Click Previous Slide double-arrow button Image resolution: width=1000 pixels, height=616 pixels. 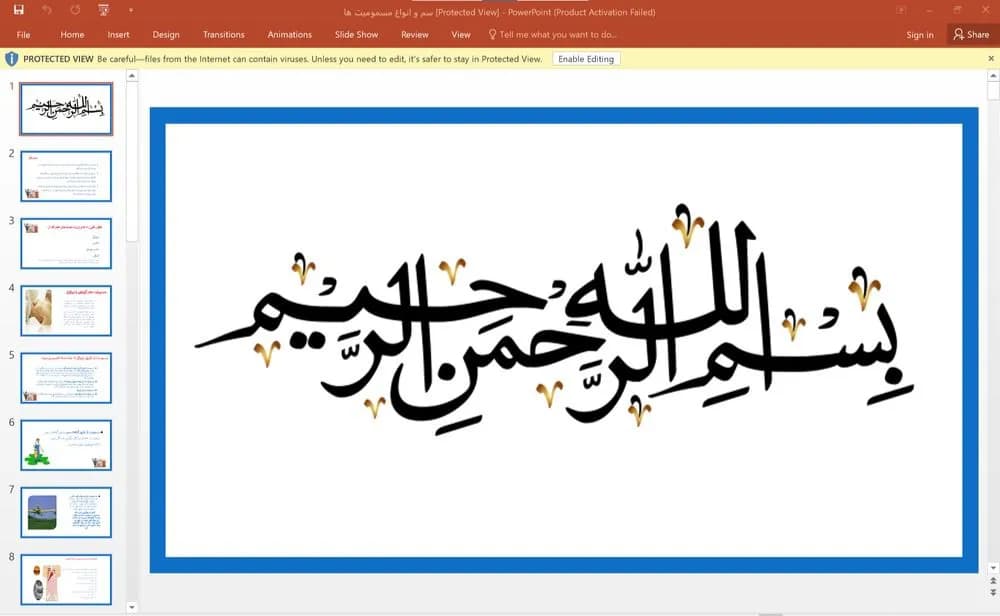point(993,581)
